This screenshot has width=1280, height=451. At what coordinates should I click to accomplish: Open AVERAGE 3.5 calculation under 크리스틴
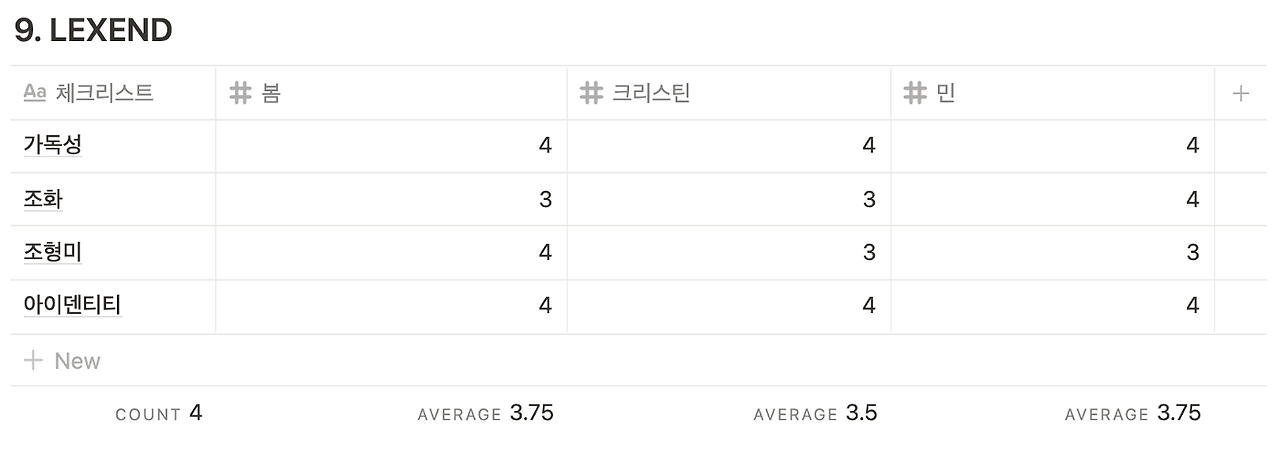(815, 413)
